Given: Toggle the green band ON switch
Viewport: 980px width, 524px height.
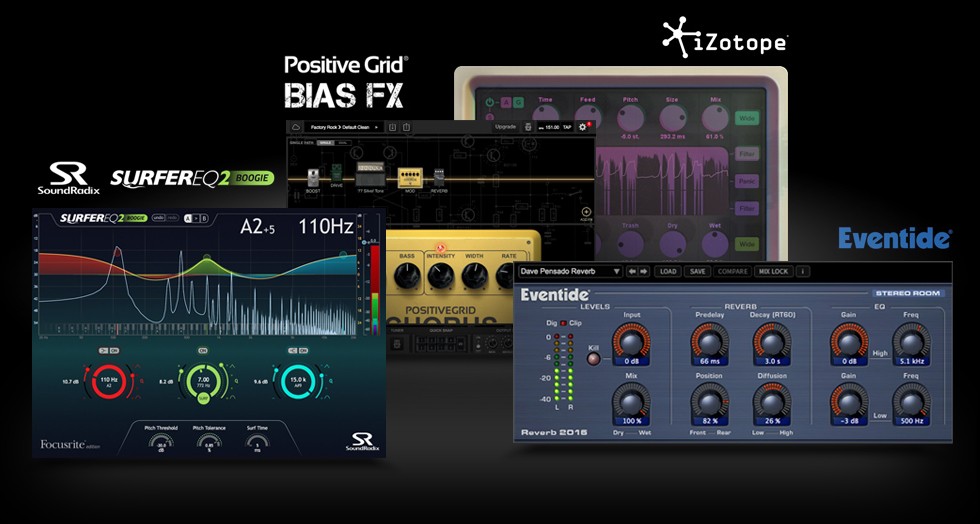Looking at the screenshot, I should pyautogui.click(x=202, y=351).
